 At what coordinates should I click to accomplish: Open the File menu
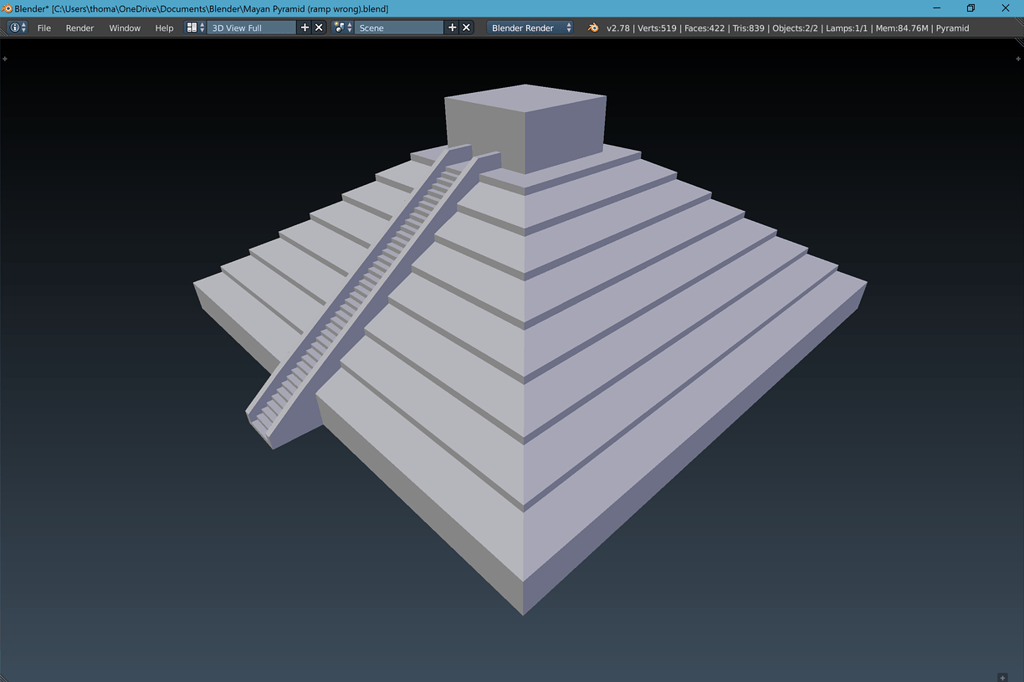44,28
